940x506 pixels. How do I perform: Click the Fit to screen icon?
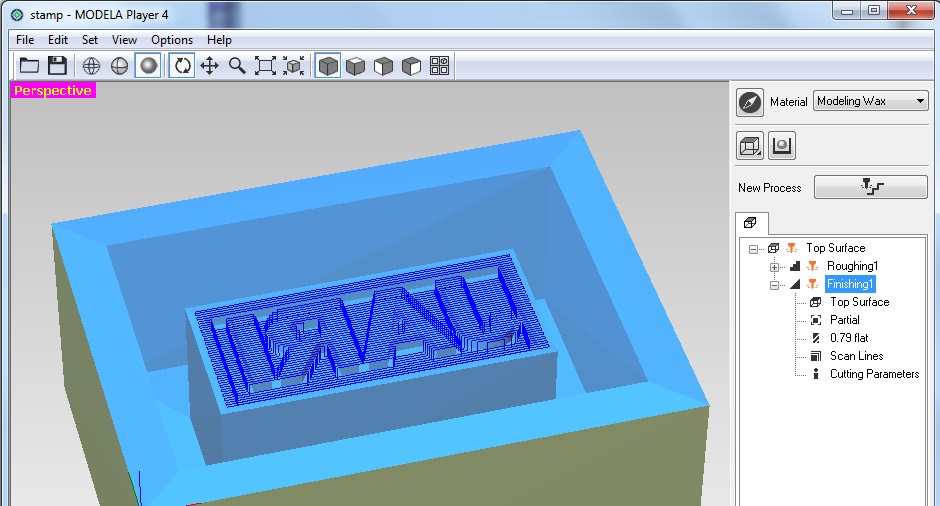265,65
